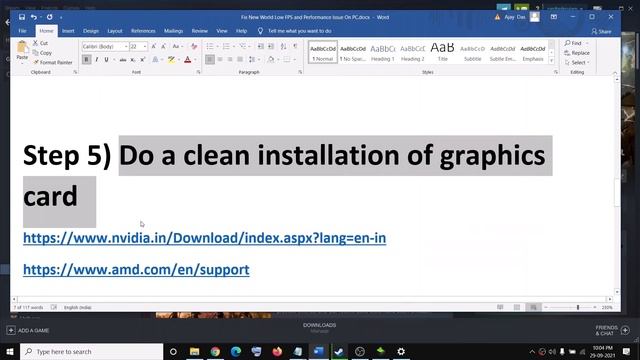This screenshot has width=640, height=360.
Task: Click the Share button
Action: click(601, 31)
